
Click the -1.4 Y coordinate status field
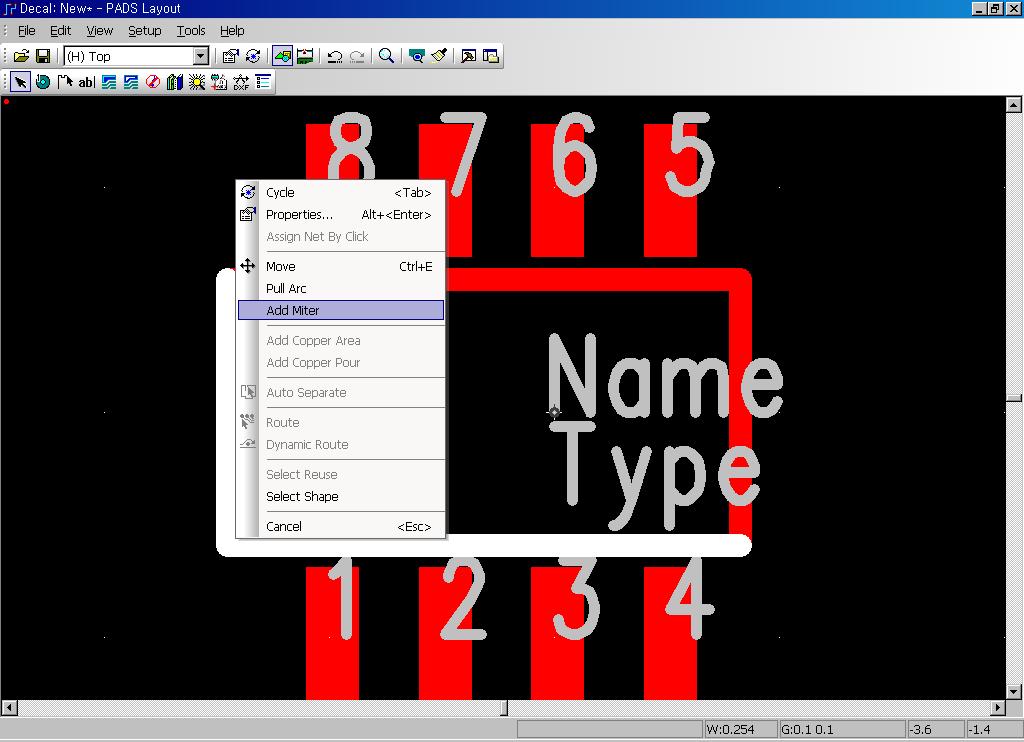tap(994, 730)
